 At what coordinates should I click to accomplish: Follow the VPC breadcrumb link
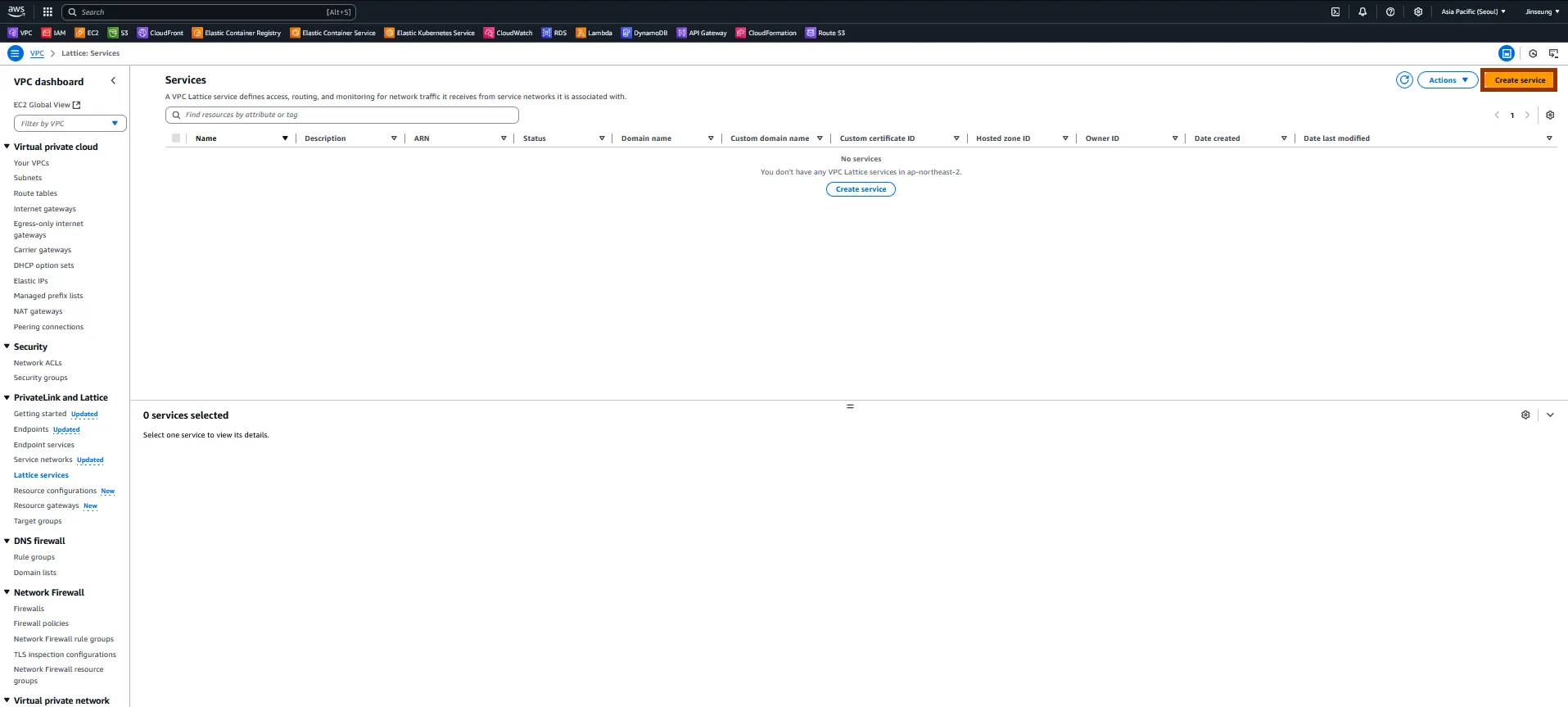pyautogui.click(x=37, y=53)
